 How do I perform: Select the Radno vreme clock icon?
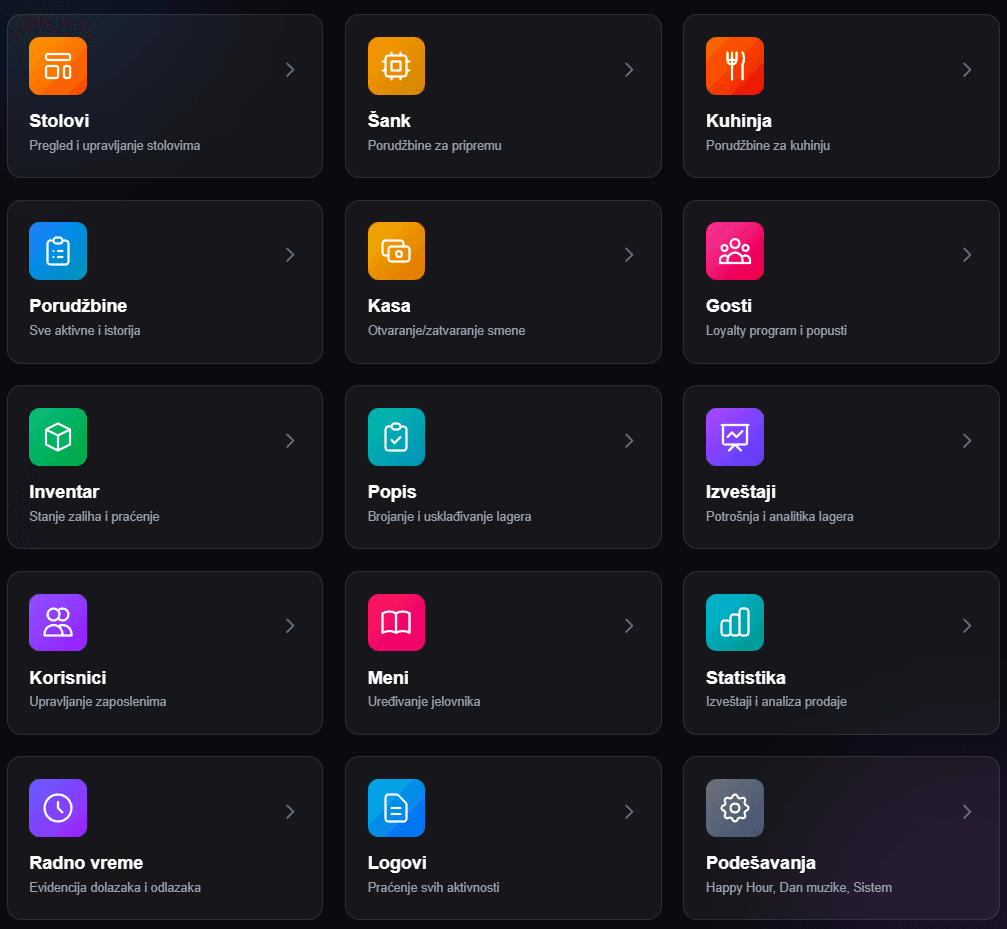click(58, 808)
